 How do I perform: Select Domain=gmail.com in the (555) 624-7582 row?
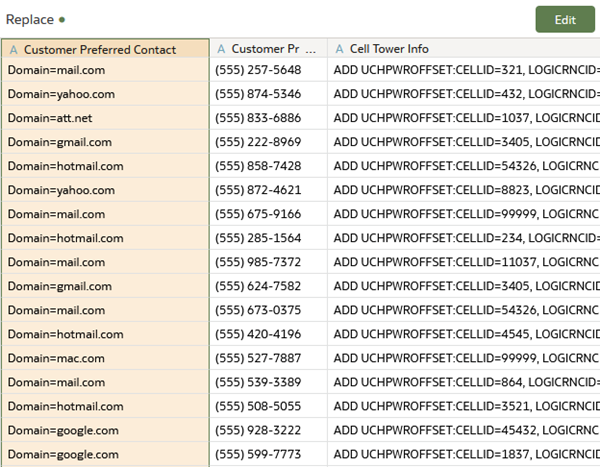click(105, 286)
